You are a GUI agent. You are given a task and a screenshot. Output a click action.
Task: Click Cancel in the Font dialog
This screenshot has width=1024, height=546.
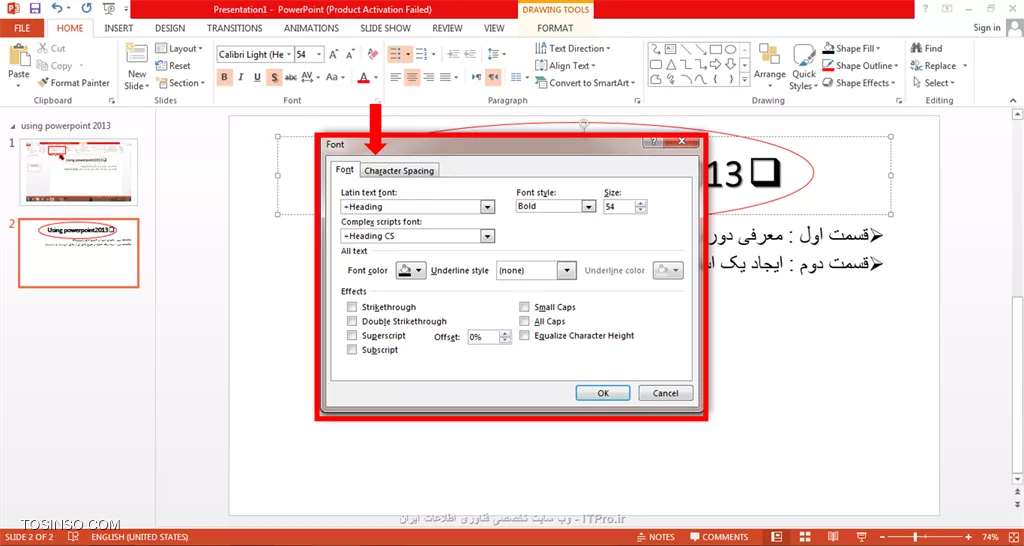pyautogui.click(x=665, y=393)
